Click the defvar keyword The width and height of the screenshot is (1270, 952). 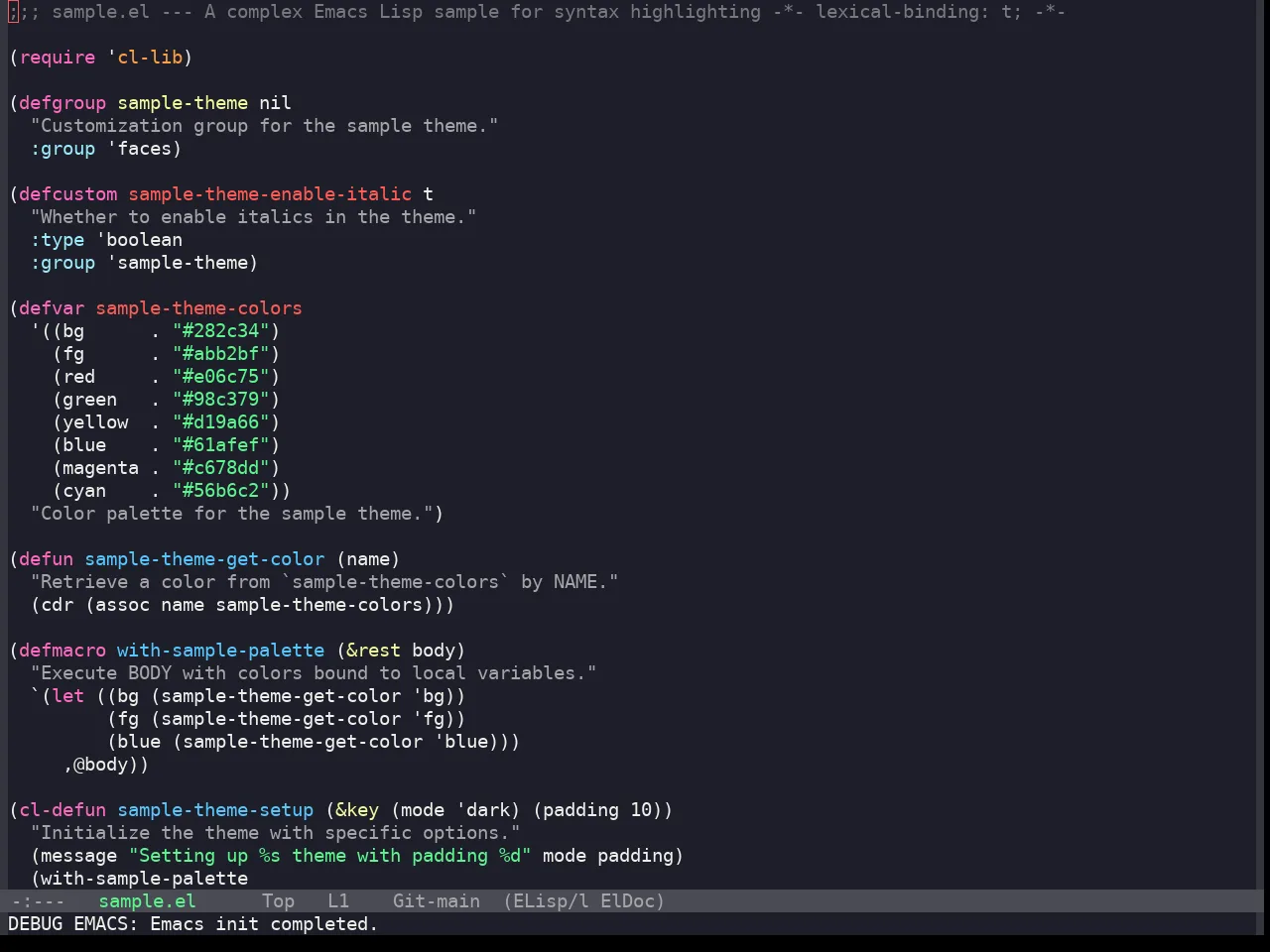(52, 307)
